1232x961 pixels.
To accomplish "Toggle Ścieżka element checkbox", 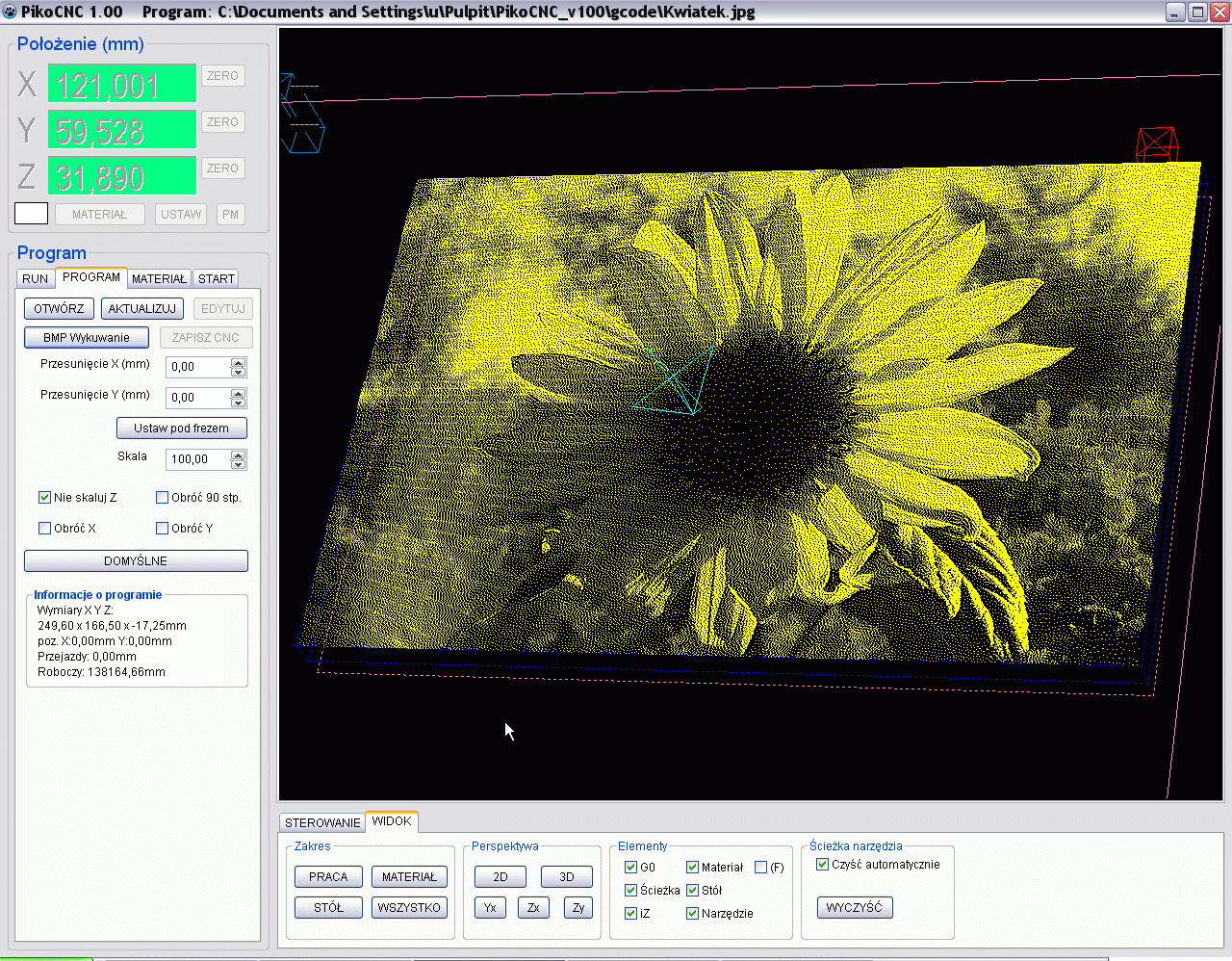I will click(631, 891).
